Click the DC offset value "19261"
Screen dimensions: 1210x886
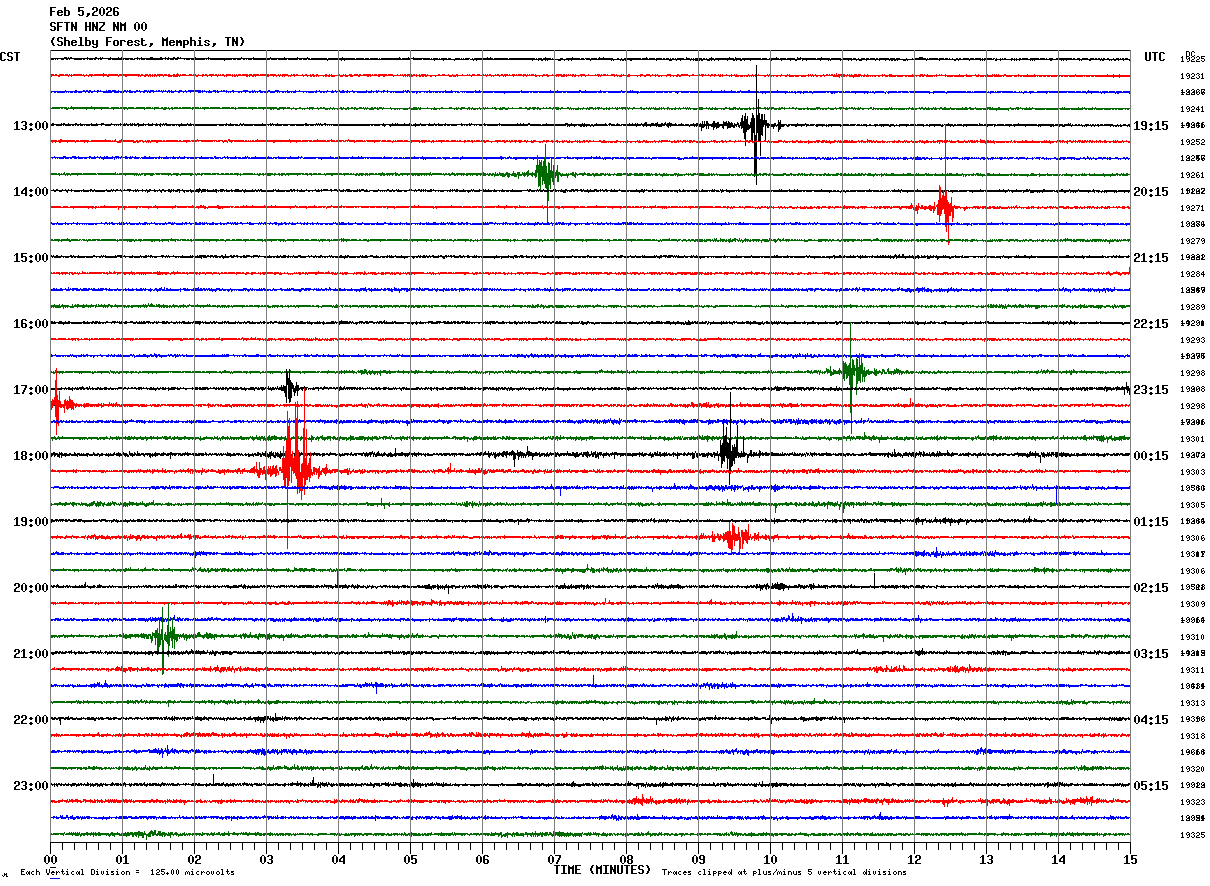tap(1192, 175)
